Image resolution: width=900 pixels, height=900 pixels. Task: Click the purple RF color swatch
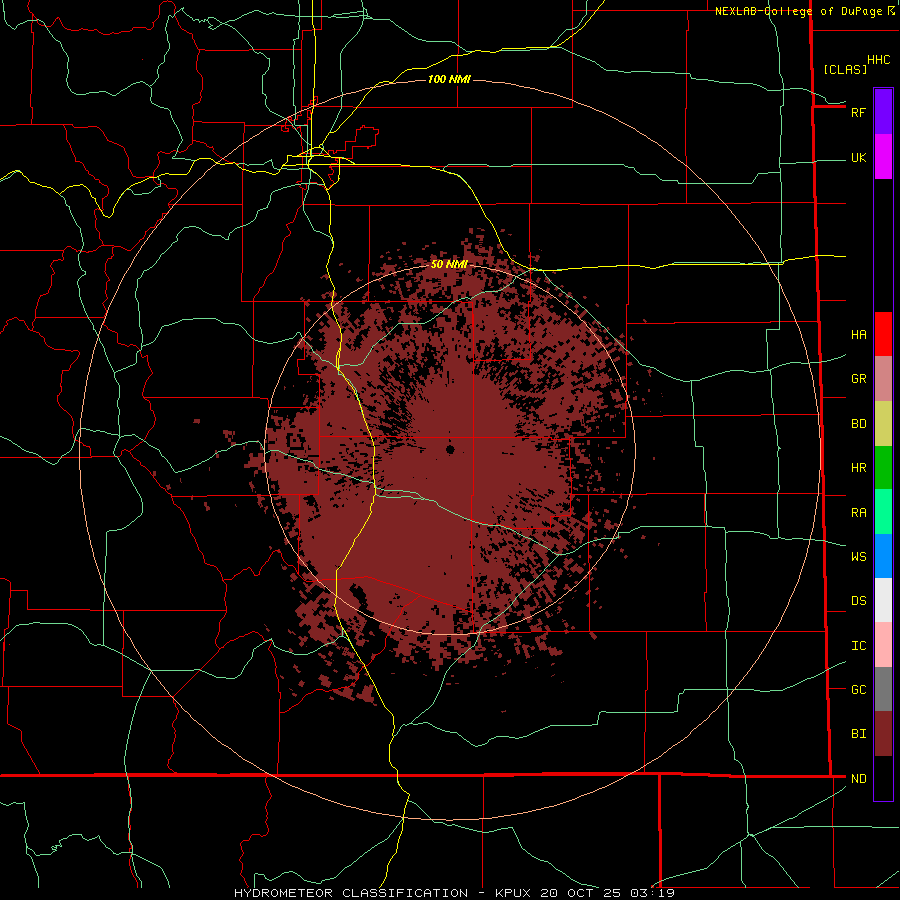[883, 112]
